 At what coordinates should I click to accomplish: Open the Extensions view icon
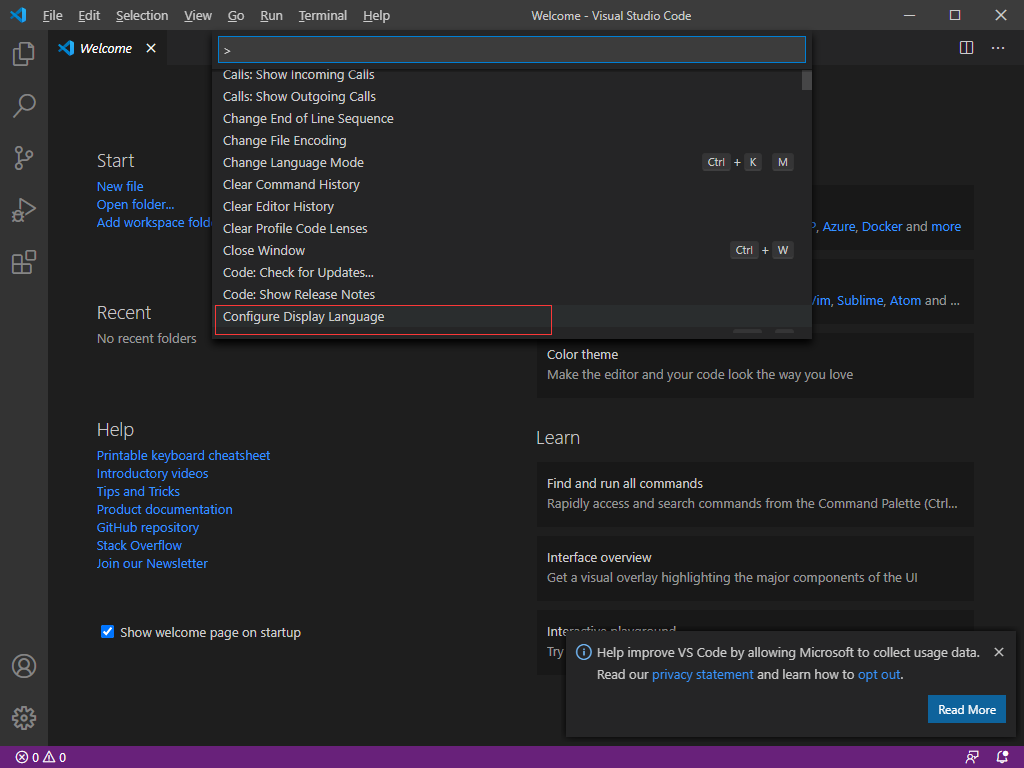[24, 263]
